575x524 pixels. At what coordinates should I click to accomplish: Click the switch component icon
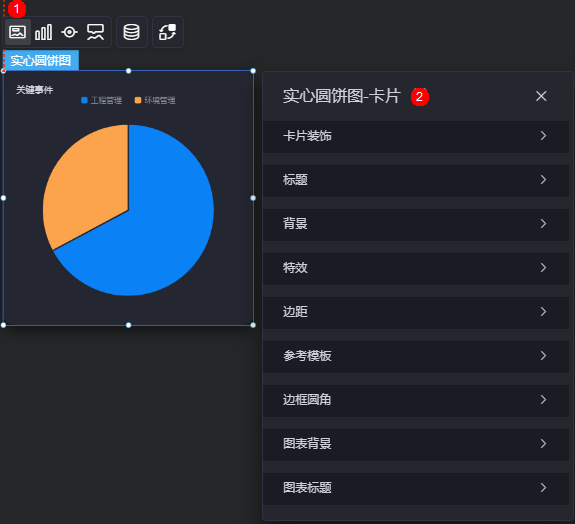(168, 32)
